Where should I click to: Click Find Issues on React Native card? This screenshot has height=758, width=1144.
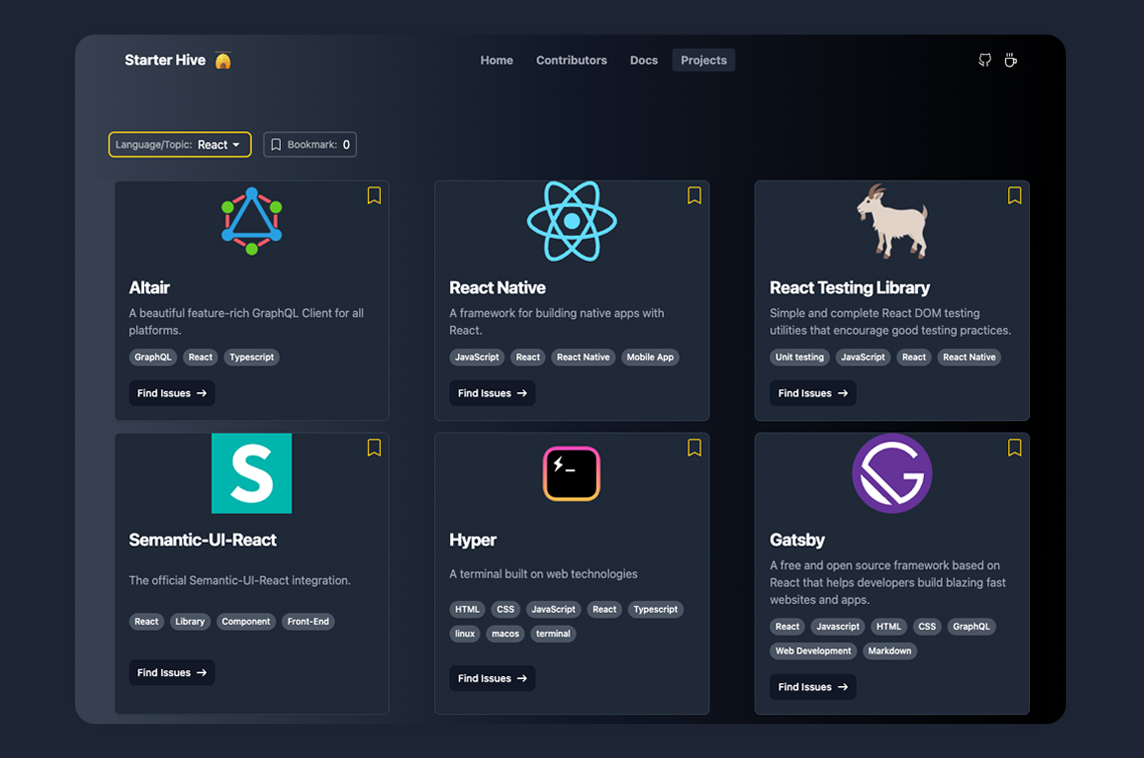tap(492, 393)
